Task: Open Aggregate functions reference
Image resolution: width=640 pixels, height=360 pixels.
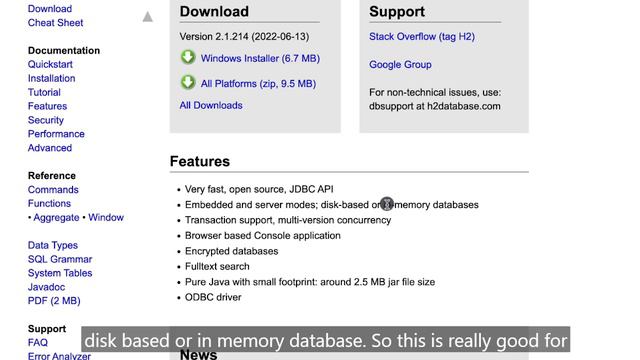Action: tap(56, 218)
